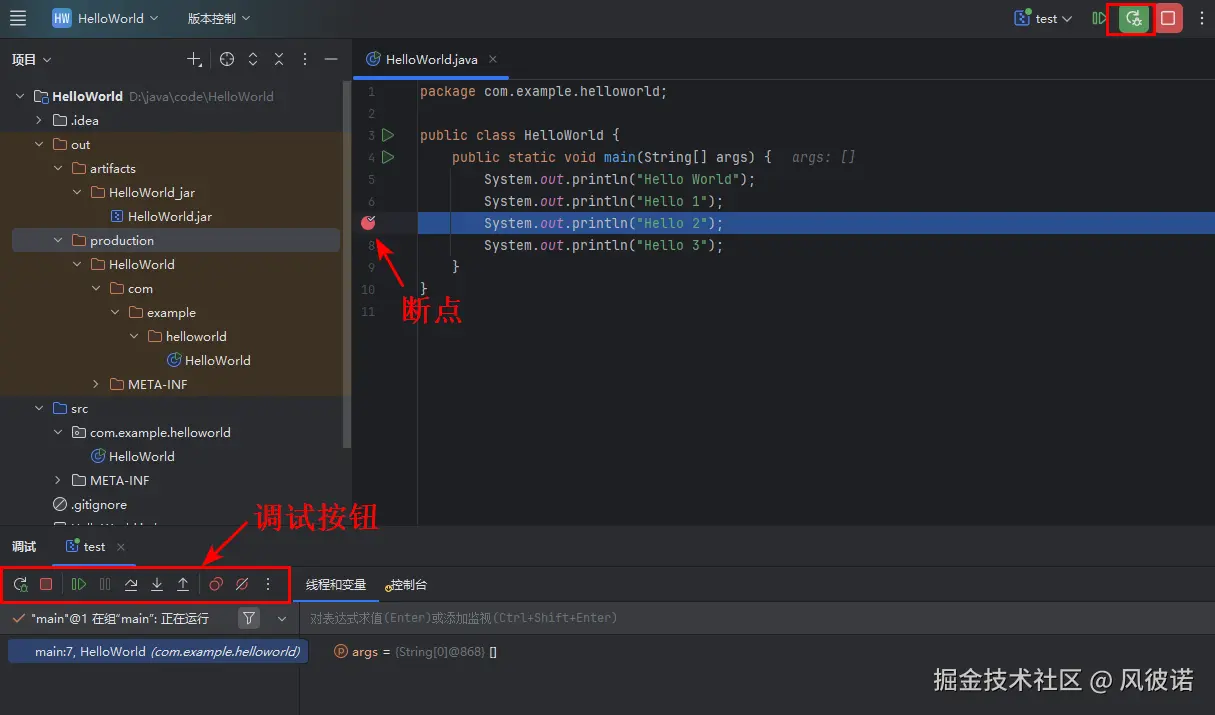Open thread selector dropdown arrow
Screen dimensions: 1215x715
pos(282,619)
